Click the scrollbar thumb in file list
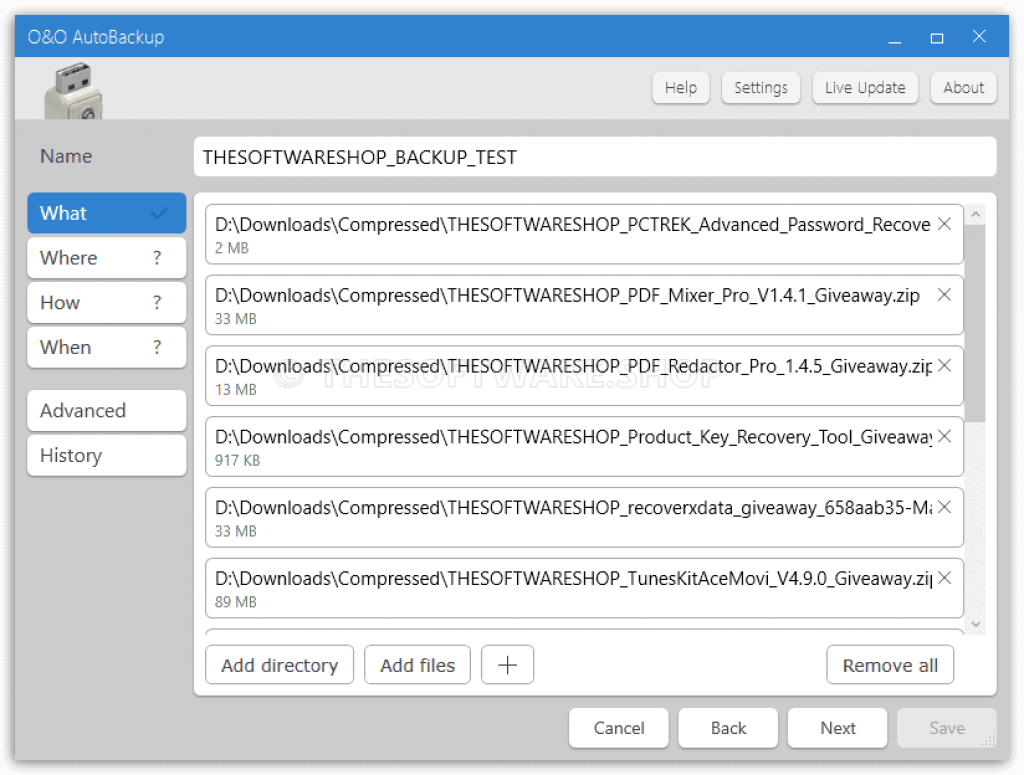Image resolution: width=1024 pixels, height=775 pixels. pyautogui.click(x=975, y=323)
